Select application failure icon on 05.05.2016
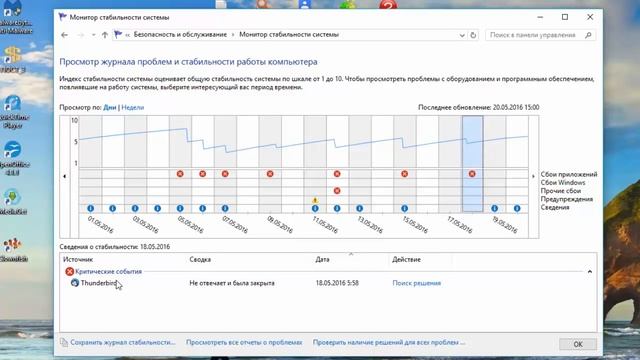Image resolution: width=640 pixels, height=360 pixels. (x=180, y=174)
